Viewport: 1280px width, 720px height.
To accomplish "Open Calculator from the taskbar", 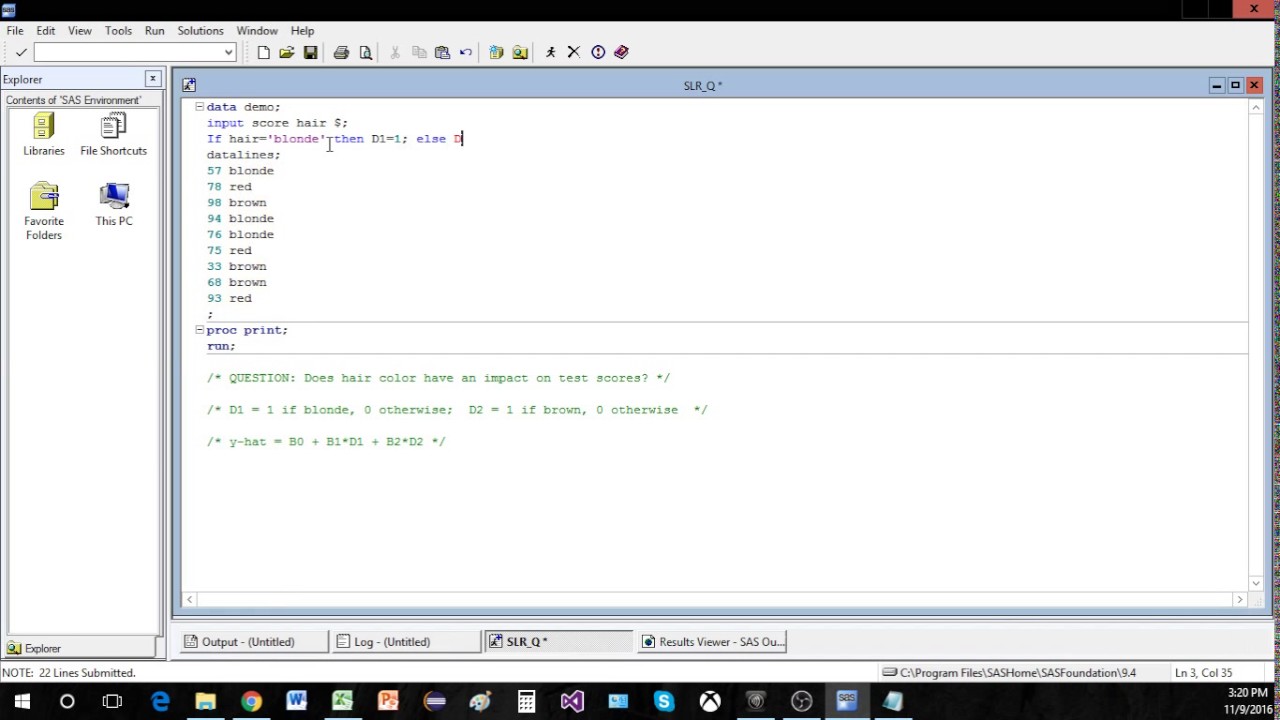I will 526,702.
